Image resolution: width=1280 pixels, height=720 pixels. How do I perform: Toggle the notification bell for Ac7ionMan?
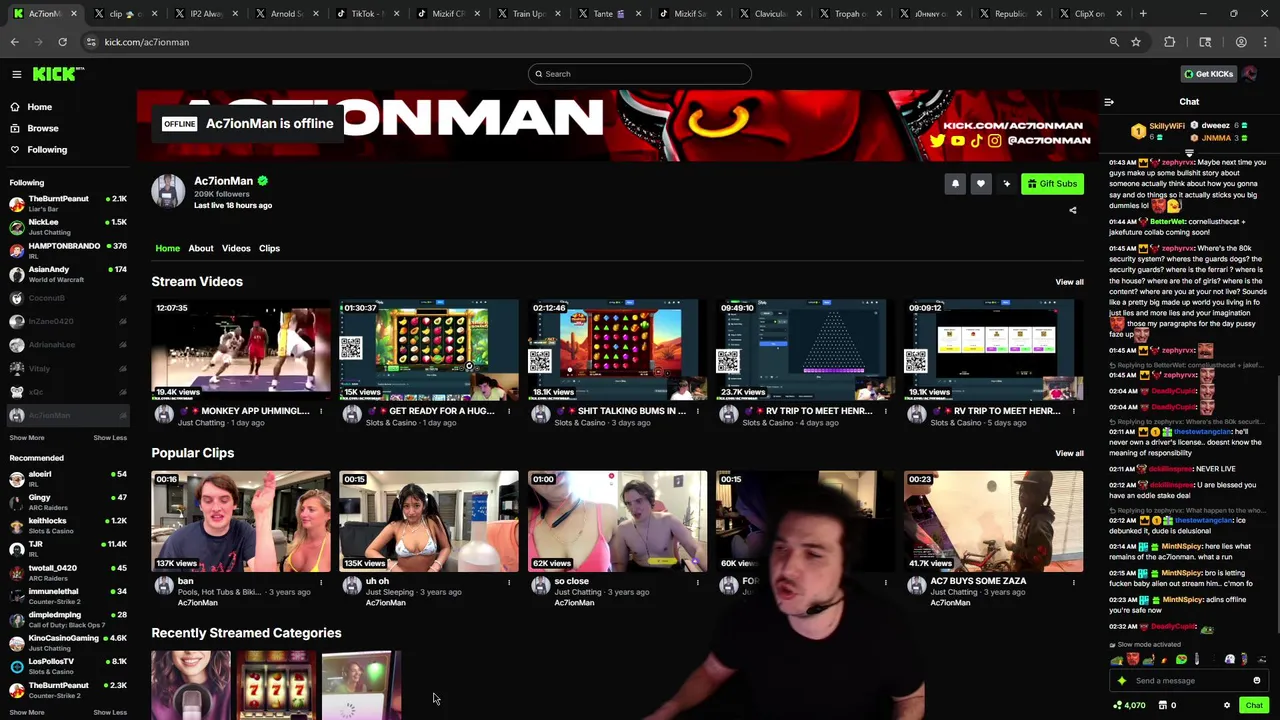pos(955,184)
